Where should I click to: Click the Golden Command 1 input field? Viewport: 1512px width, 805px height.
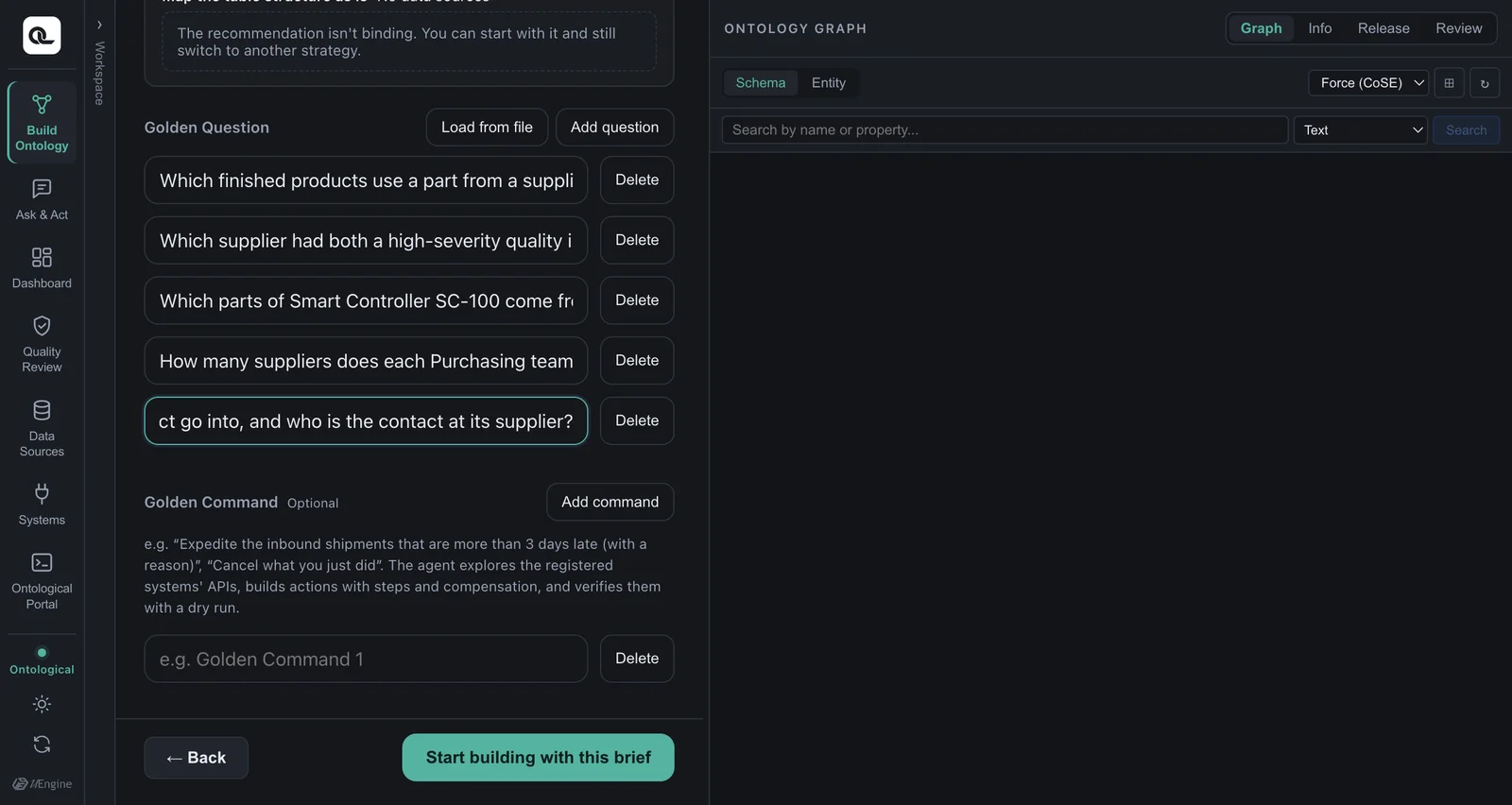coord(366,659)
